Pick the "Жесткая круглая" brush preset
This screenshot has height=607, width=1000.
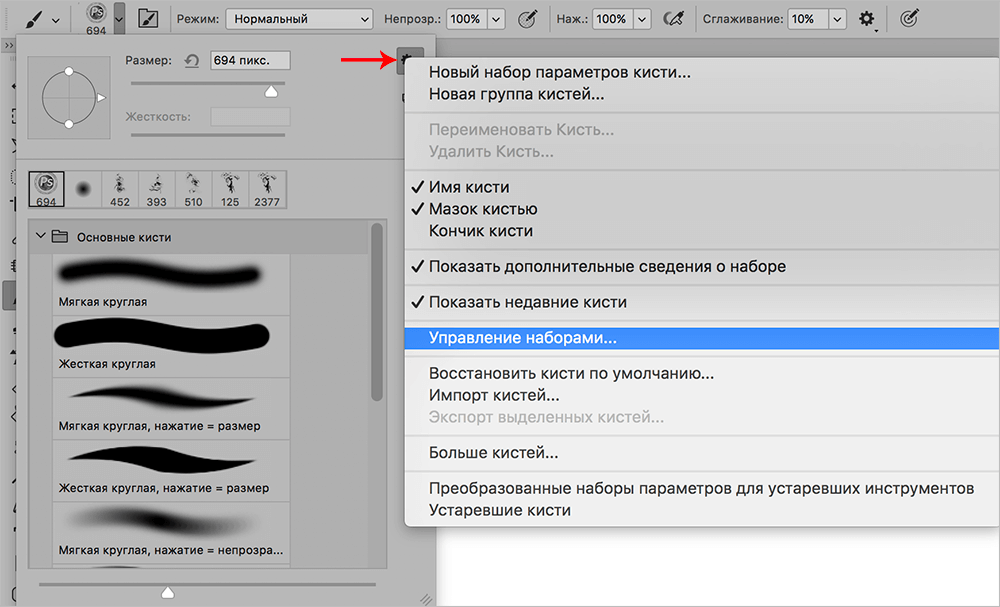pyautogui.click(x=159, y=345)
